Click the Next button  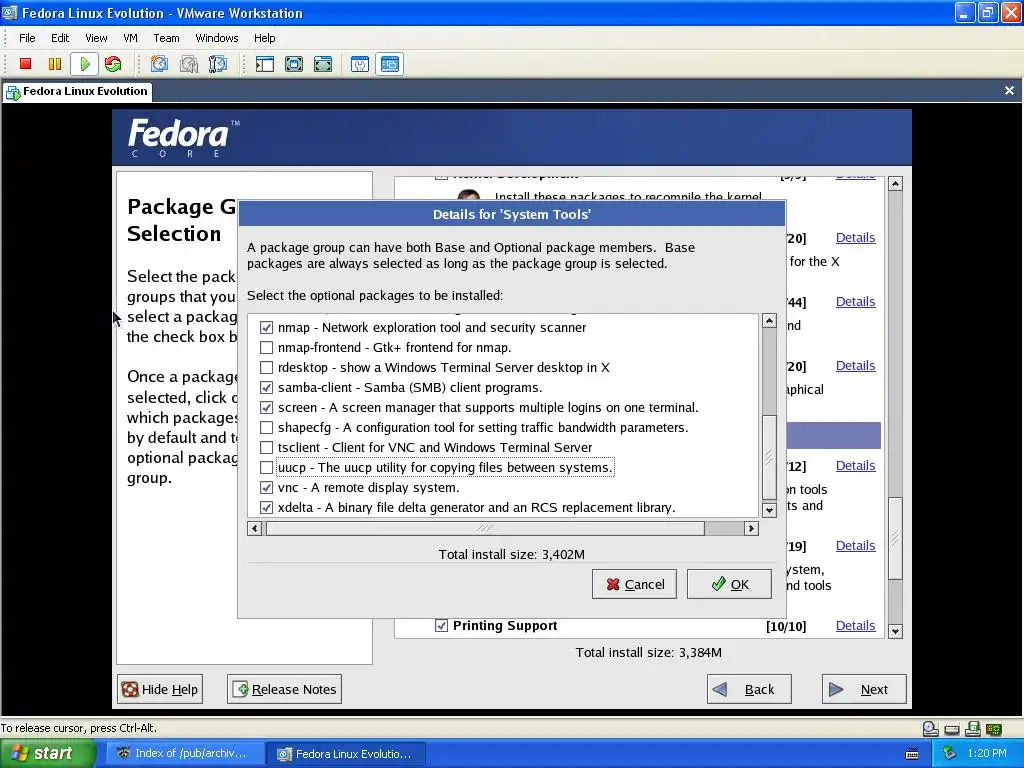pyautogui.click(x=864, y=689)
